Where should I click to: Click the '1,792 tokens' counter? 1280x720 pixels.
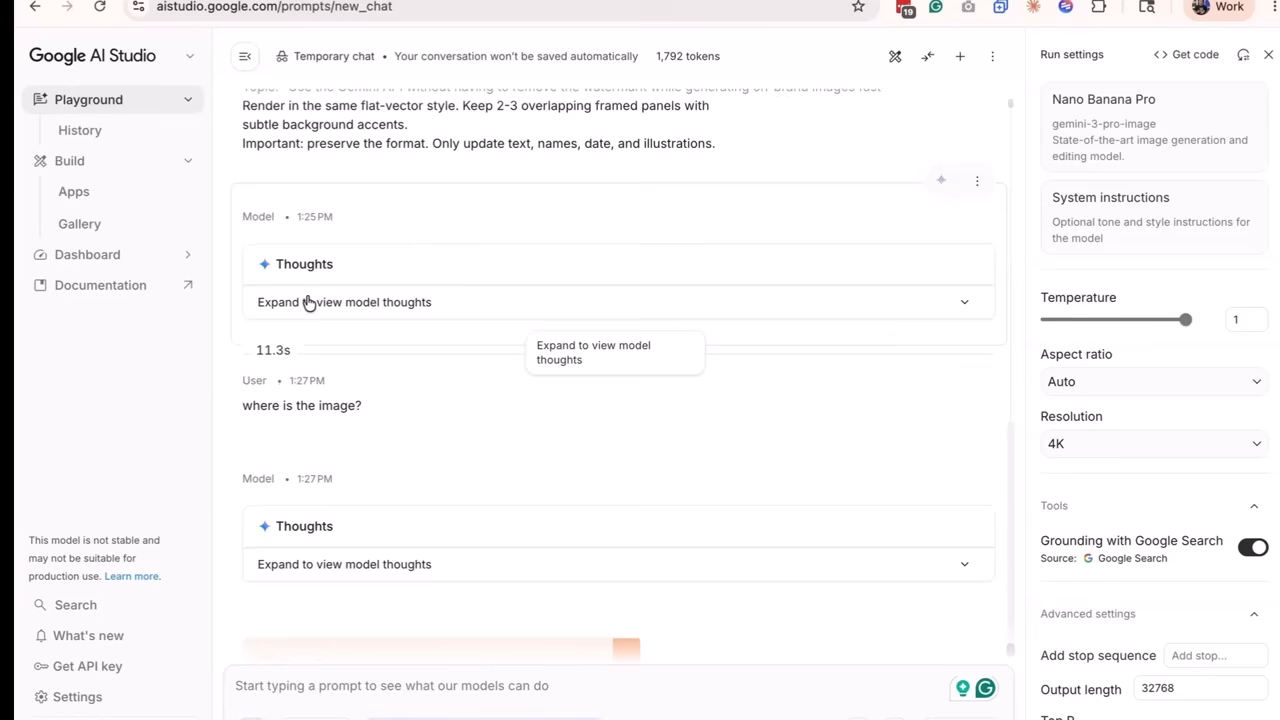point(688,56)
